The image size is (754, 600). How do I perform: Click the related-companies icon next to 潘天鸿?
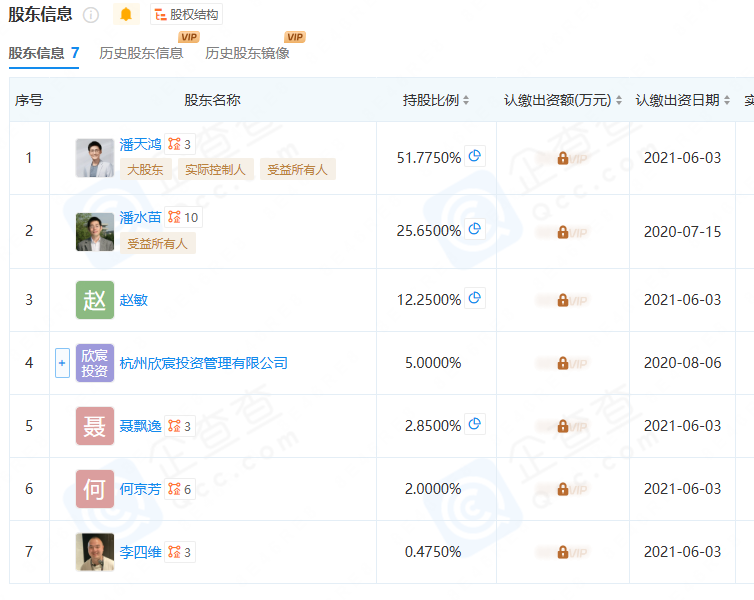[180, 144]
